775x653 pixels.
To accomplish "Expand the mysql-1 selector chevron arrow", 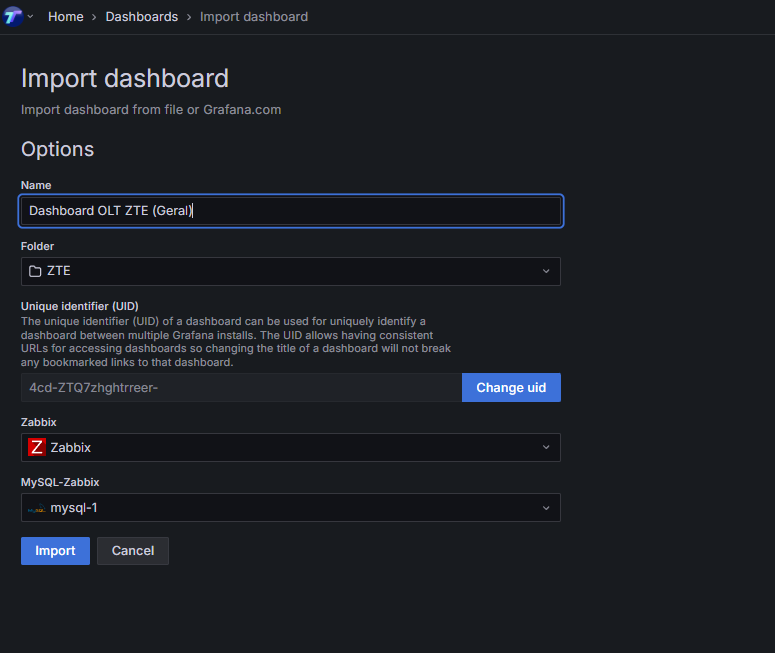I will point(546,508).
